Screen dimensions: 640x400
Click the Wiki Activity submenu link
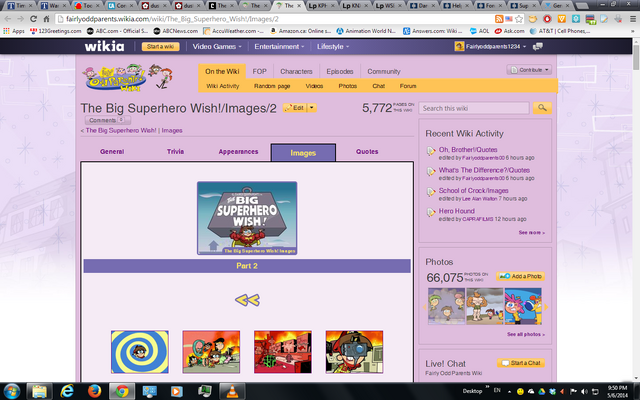pos(223,86)
